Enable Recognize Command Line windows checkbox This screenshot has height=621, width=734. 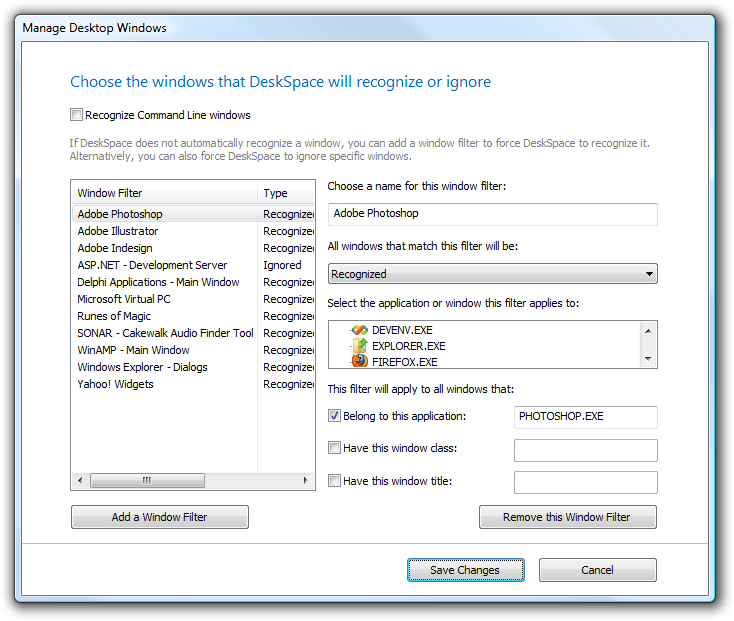pyautogui.click(x=76, y=115)
